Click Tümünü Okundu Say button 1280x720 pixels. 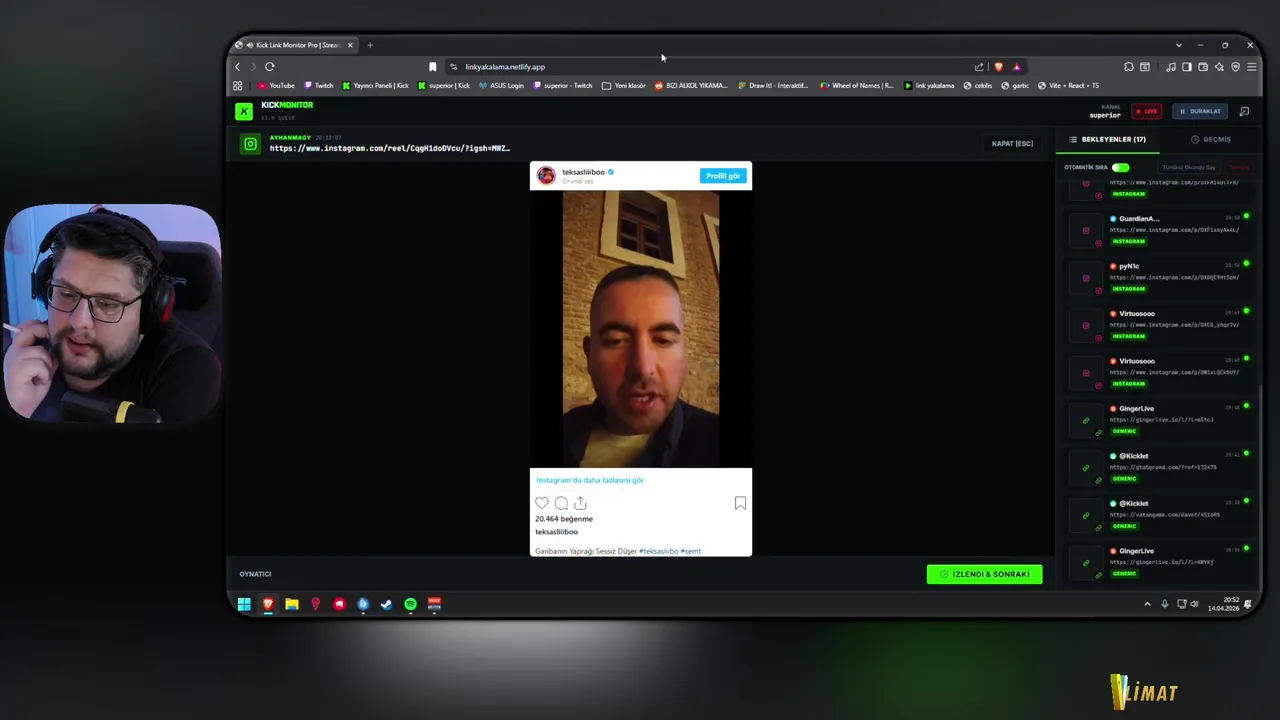[x=1189, y=168]
